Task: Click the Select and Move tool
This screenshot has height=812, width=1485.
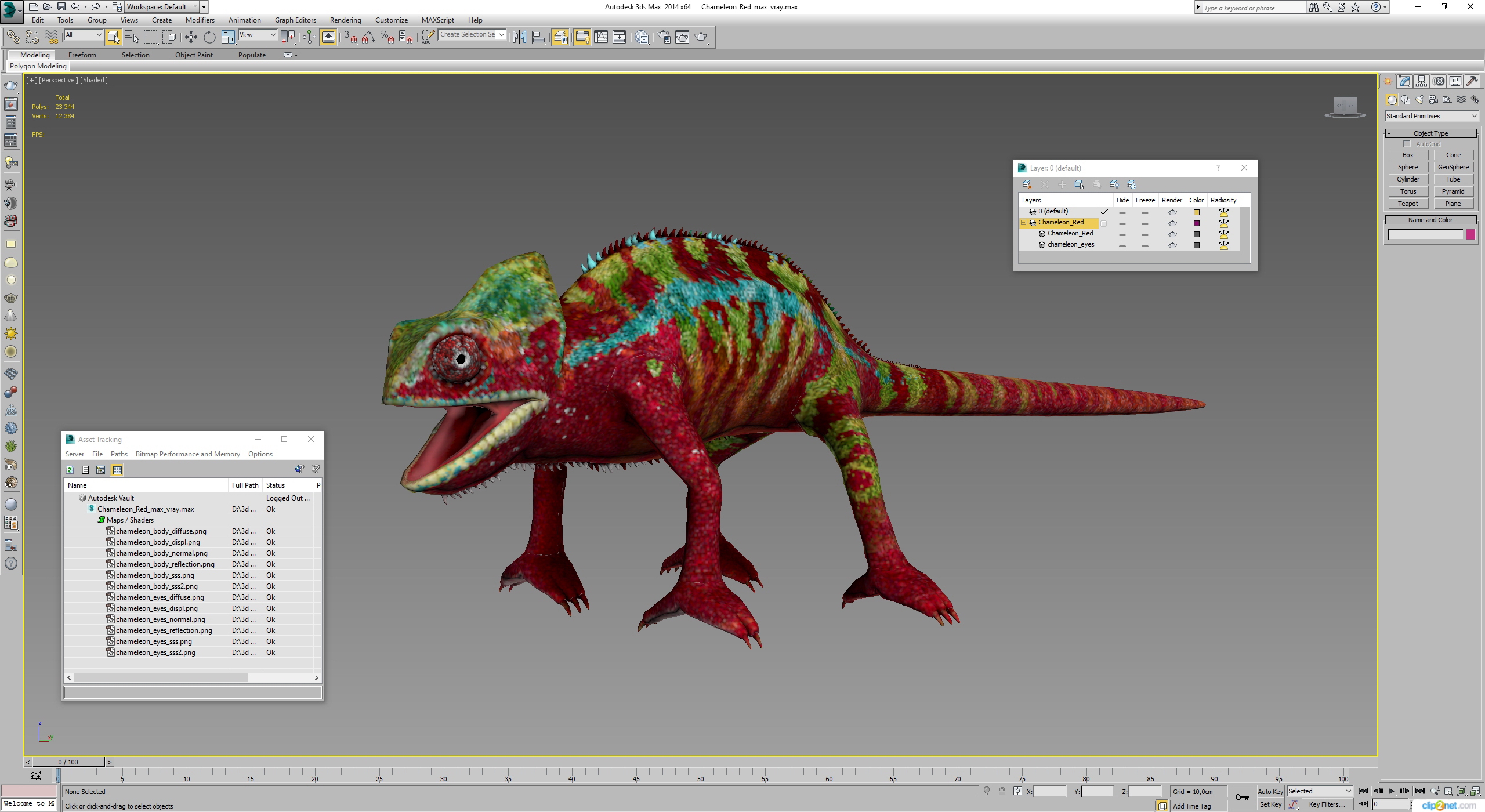Action: coord(191,37)
